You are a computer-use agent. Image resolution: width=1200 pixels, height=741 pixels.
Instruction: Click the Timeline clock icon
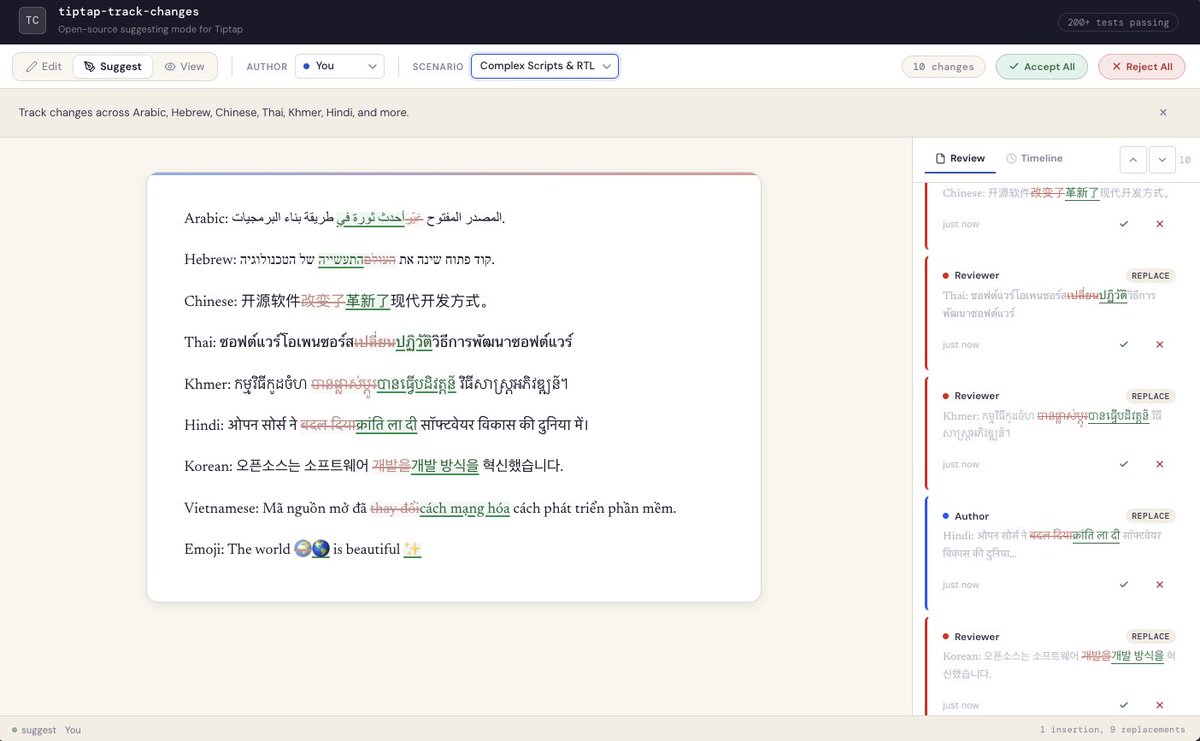click(x=1011, y=159)
